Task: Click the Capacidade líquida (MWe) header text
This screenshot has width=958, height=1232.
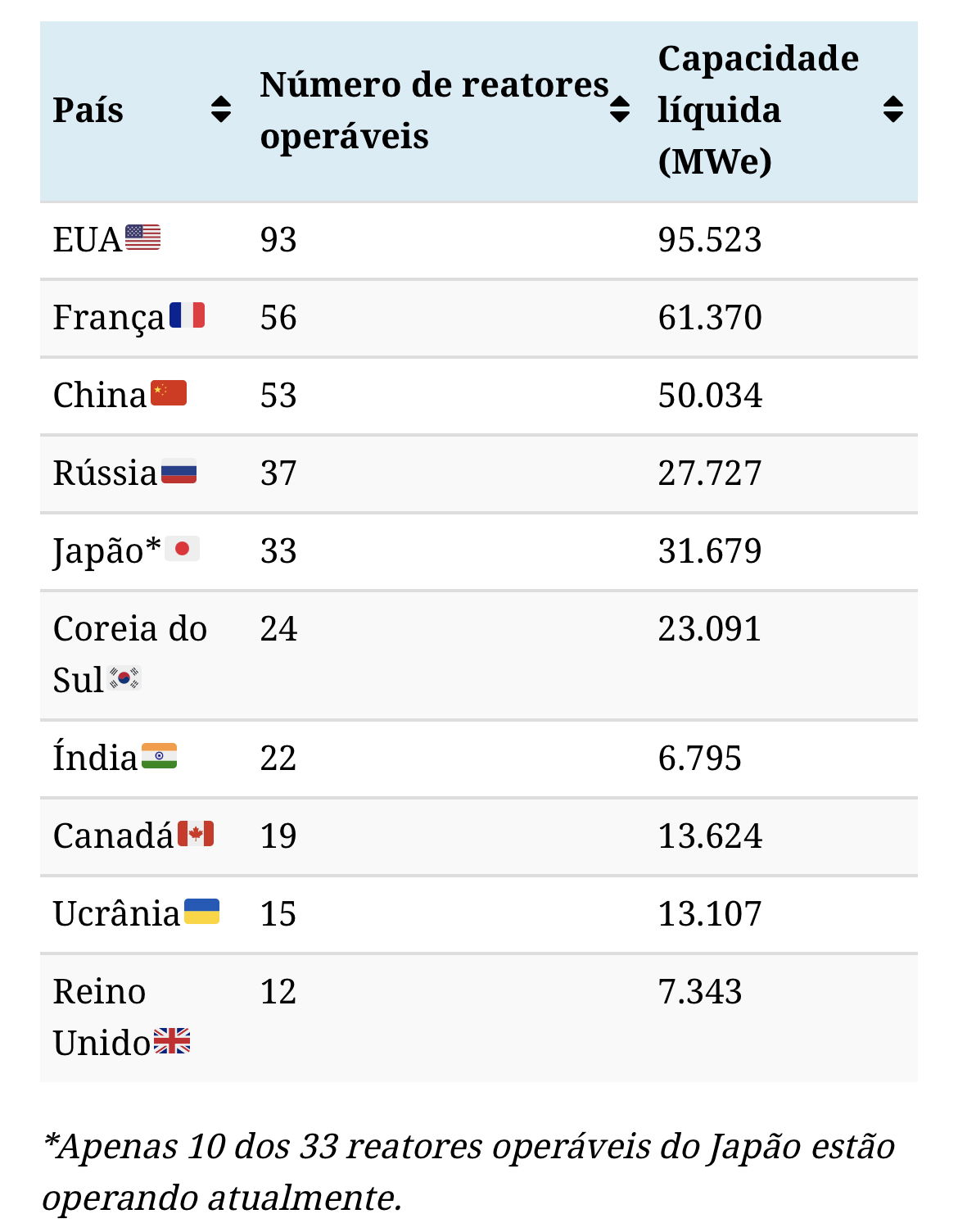Action: (757, 110)
